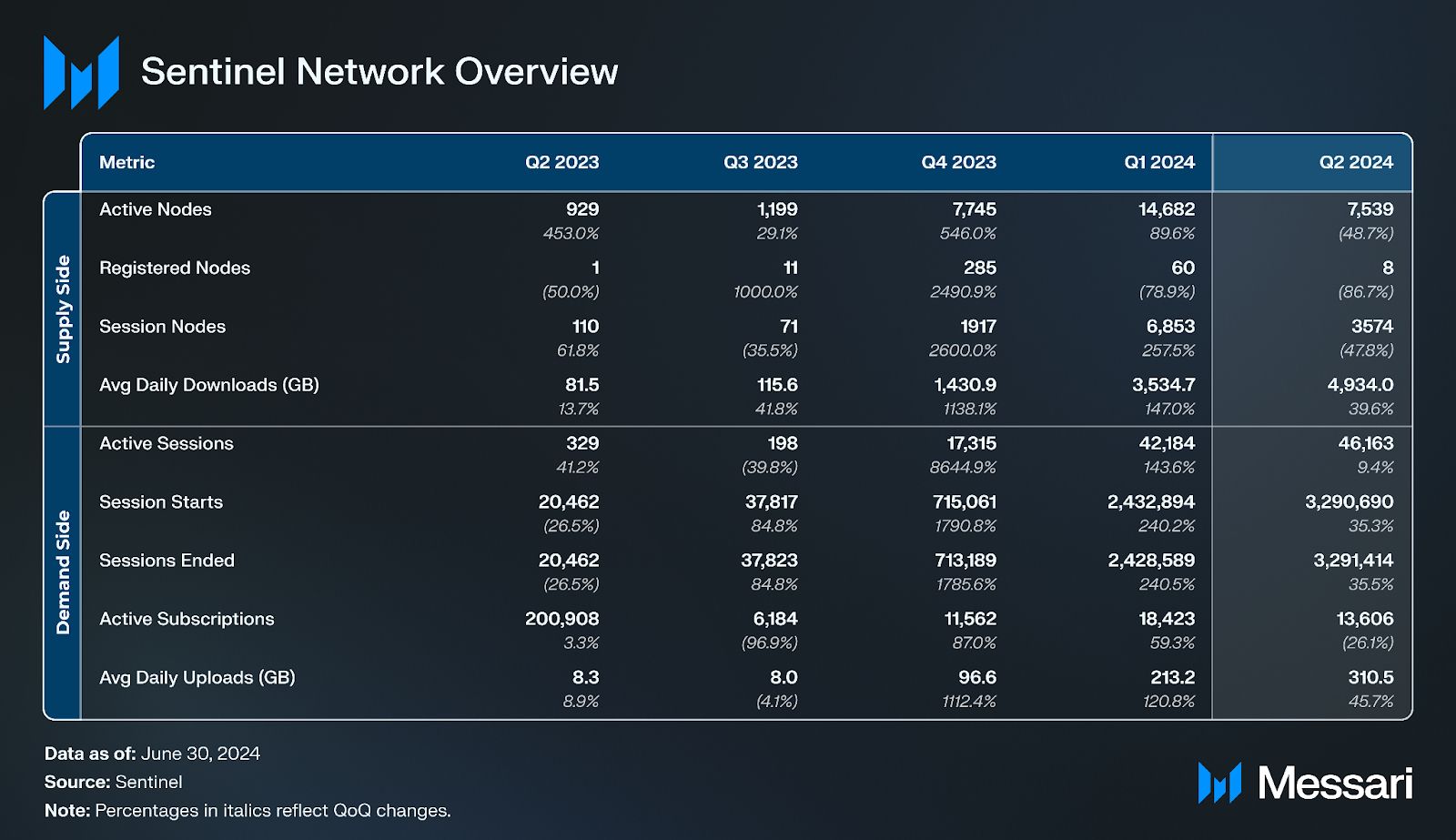This screenshot has height=840, width=1456.
Task: Click the Messari logo beside the title
Action: (x=81, y=73)
